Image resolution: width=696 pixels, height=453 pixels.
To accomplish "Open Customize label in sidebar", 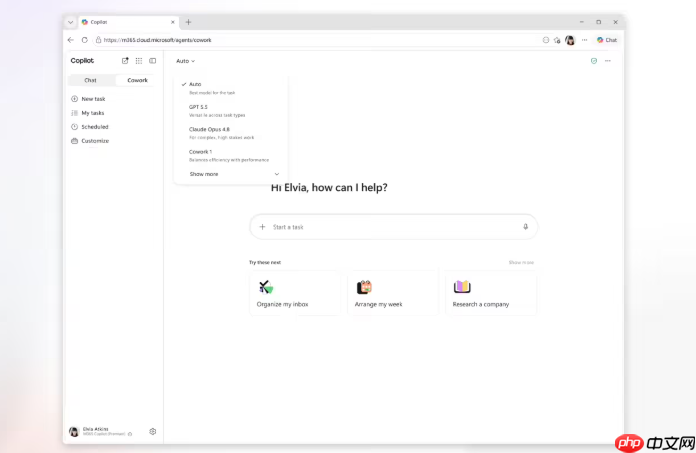I will pos(95,141).
